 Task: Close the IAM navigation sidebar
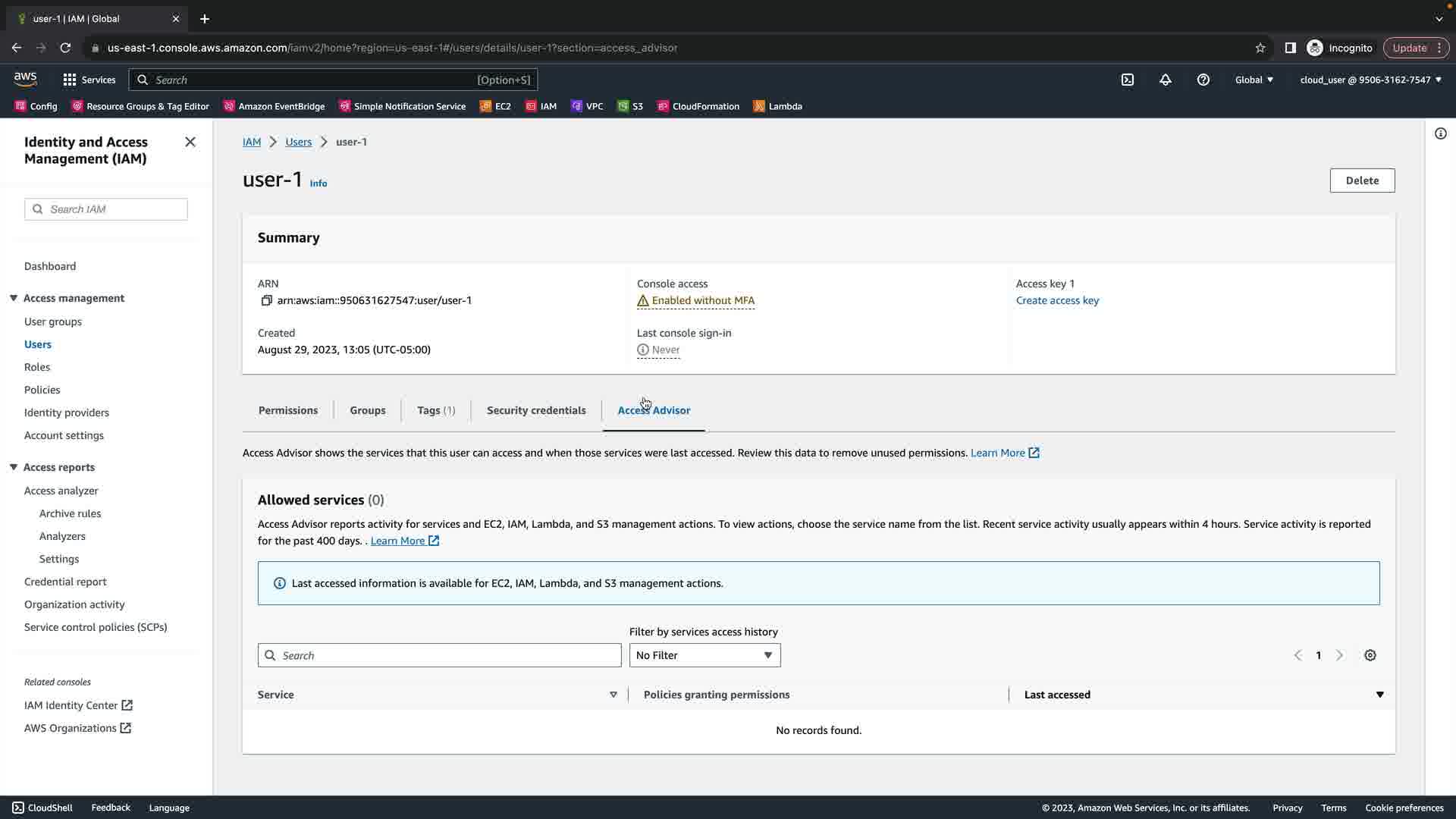(x=190, y=142)
